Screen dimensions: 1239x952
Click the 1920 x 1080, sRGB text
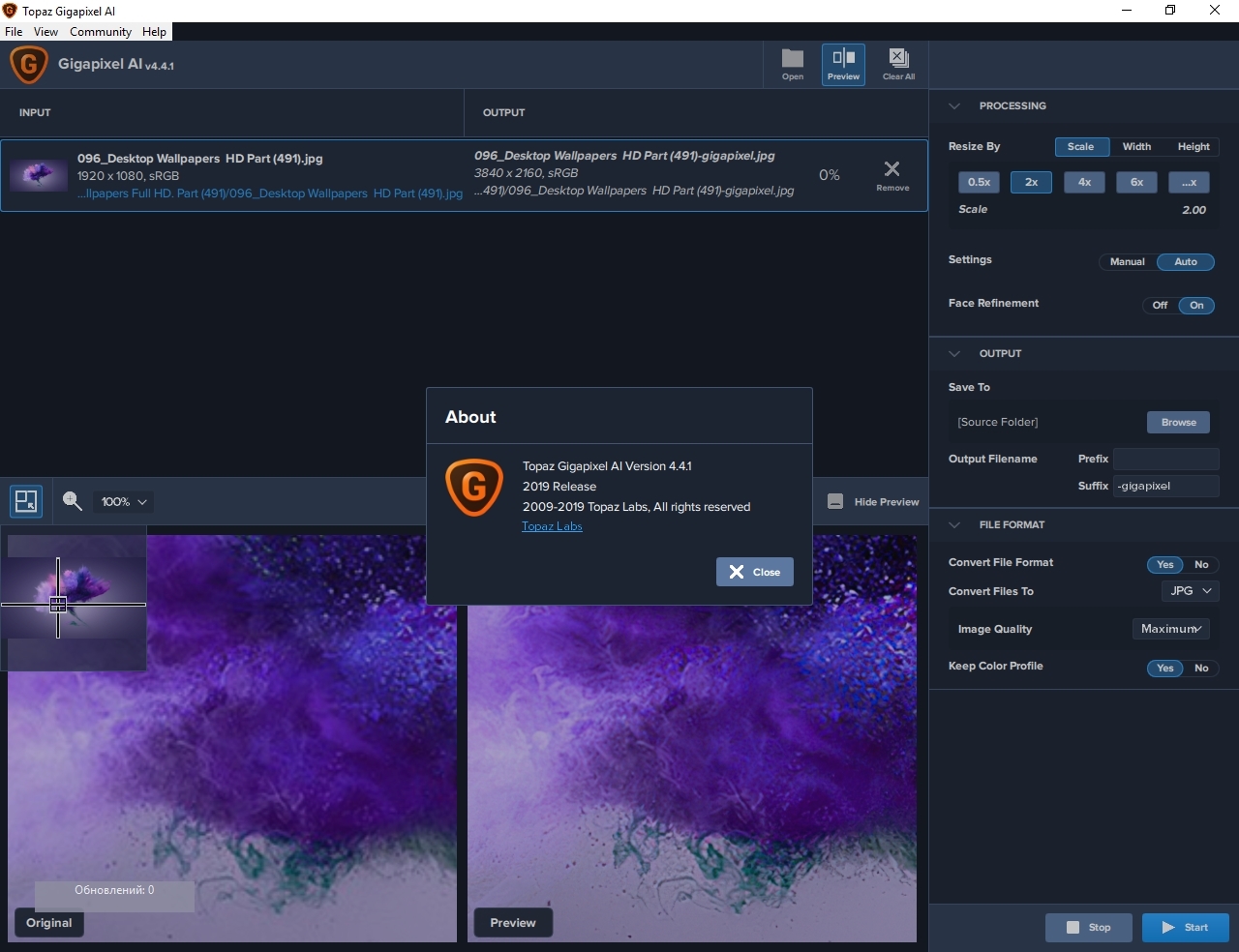coord(128,176)
